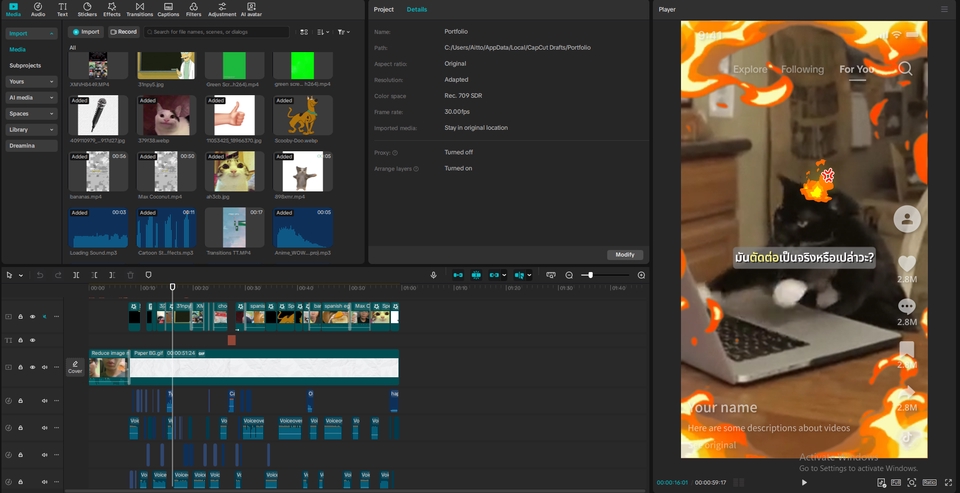Expand the AI media sidebar section

pyautogui.click(x=31, y=98)
